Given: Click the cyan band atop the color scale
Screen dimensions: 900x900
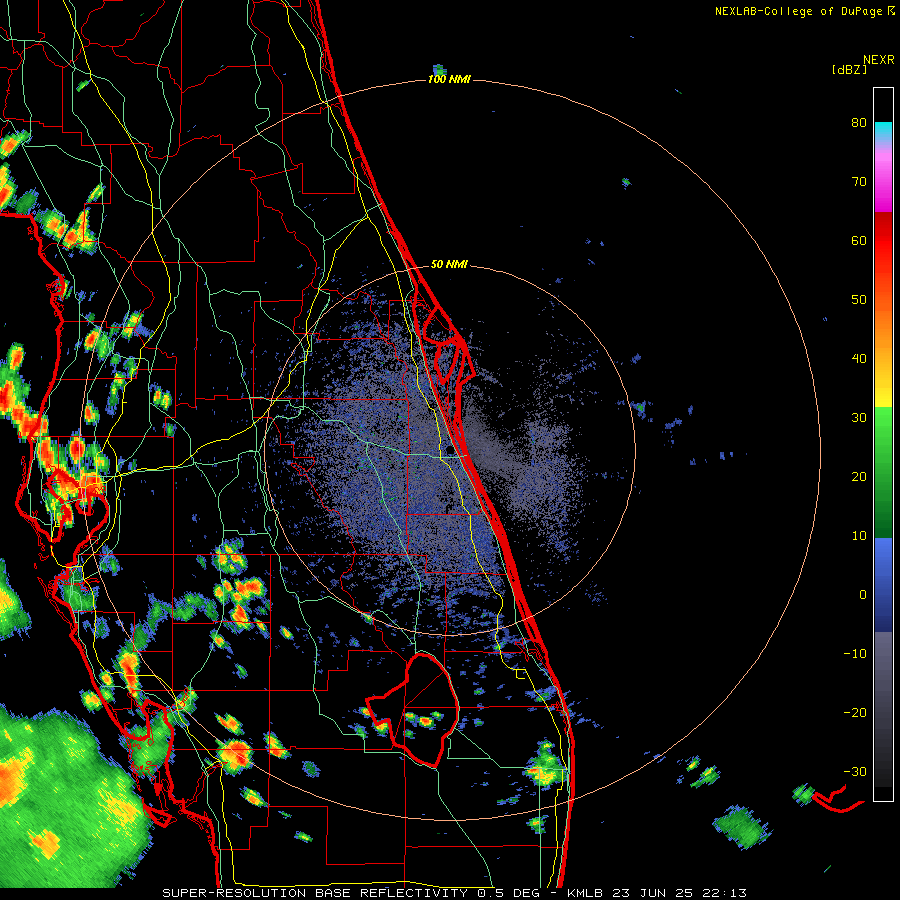Looking at the screenshot, I should (x=883, y=132).
